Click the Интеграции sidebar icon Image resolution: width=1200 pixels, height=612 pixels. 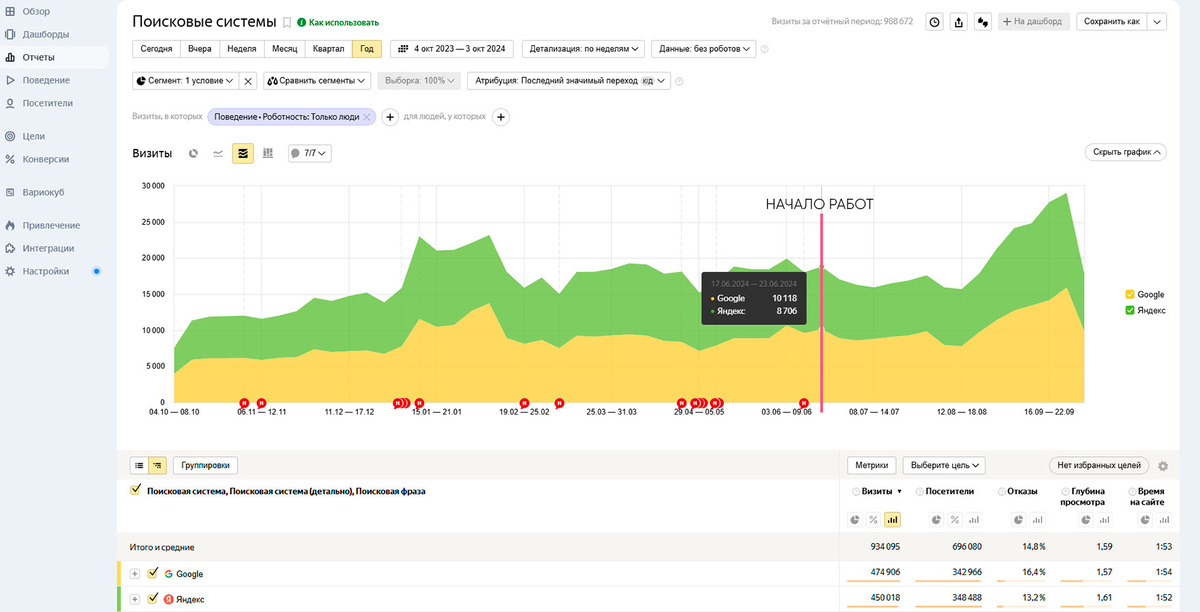[10, 248]
